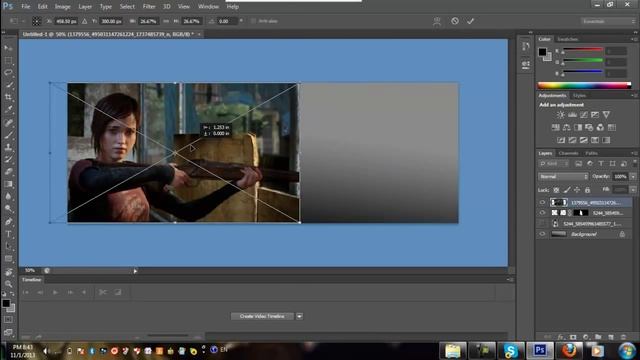Open the File menu
This screenshot has height=360, width=640.
[25, 7]
